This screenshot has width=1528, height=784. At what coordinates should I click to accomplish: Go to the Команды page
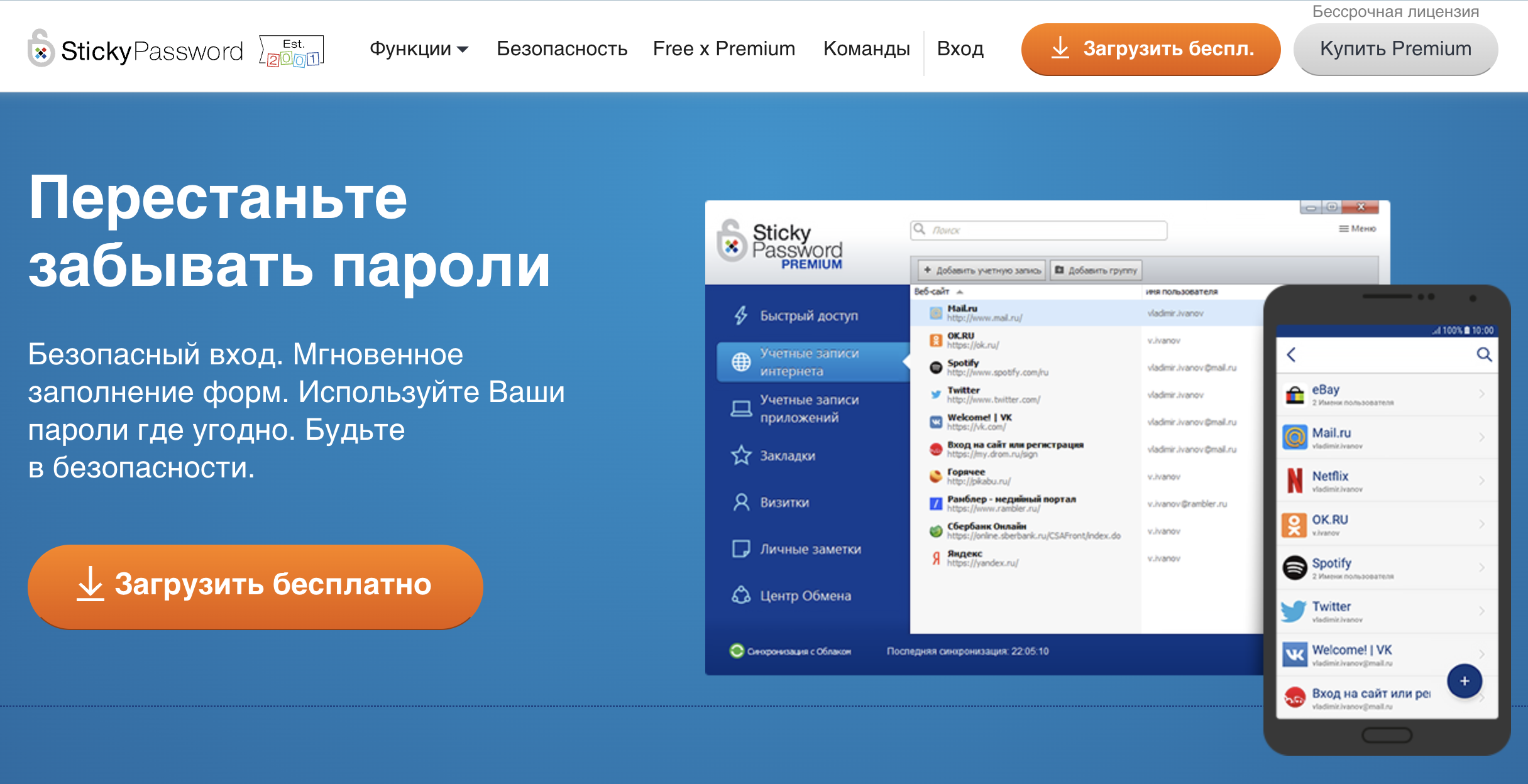[866, 49]
